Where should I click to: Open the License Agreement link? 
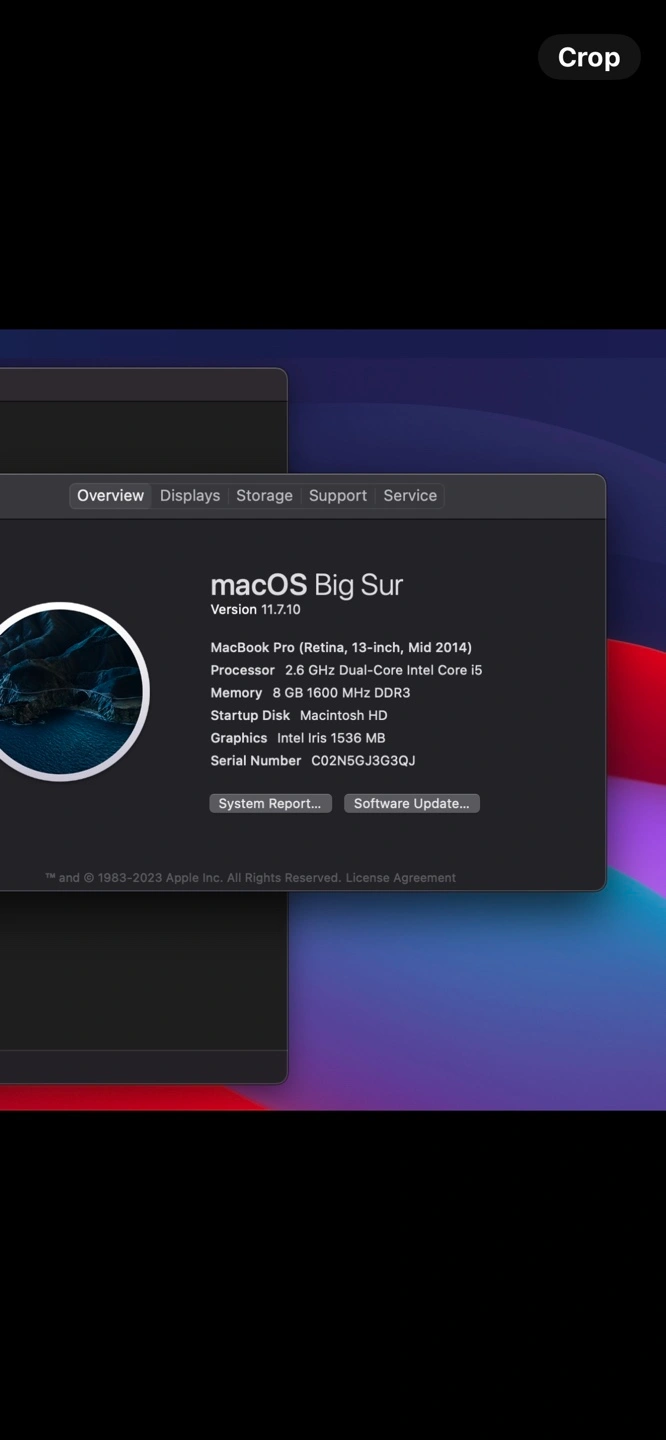401,877
